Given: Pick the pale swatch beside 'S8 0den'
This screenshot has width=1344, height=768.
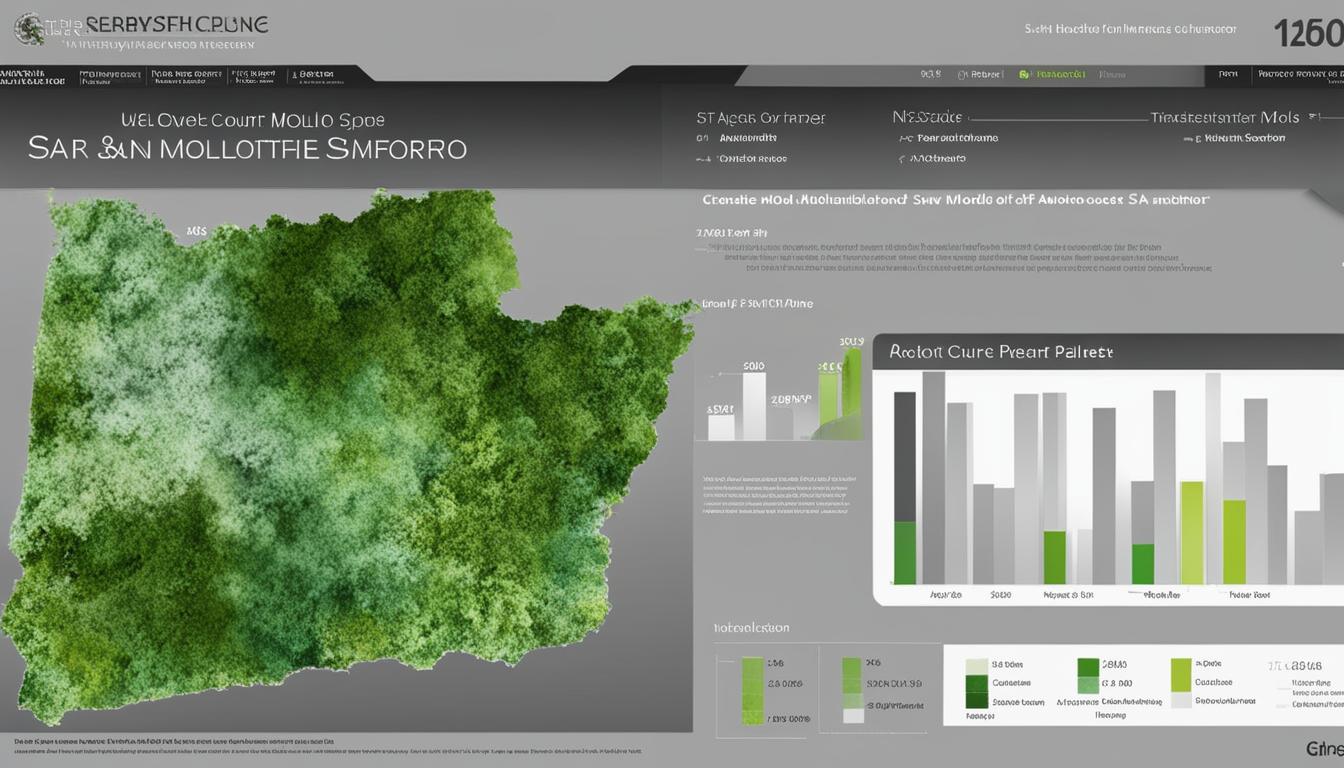Looking at the screenshot, I should pyautogui.click(x=977, y=666).
